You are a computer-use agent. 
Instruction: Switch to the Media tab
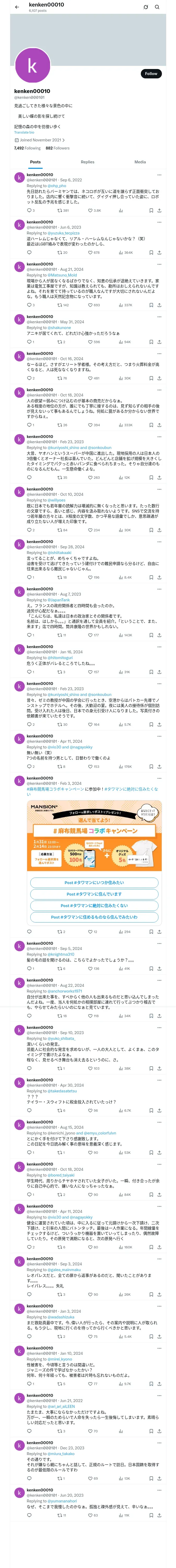140,162
